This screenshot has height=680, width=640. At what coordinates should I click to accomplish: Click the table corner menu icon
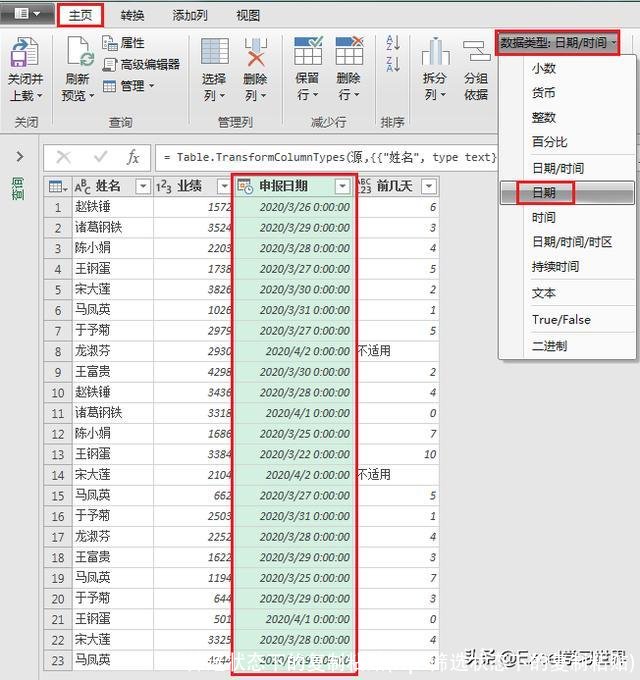(x=58, y=187)
